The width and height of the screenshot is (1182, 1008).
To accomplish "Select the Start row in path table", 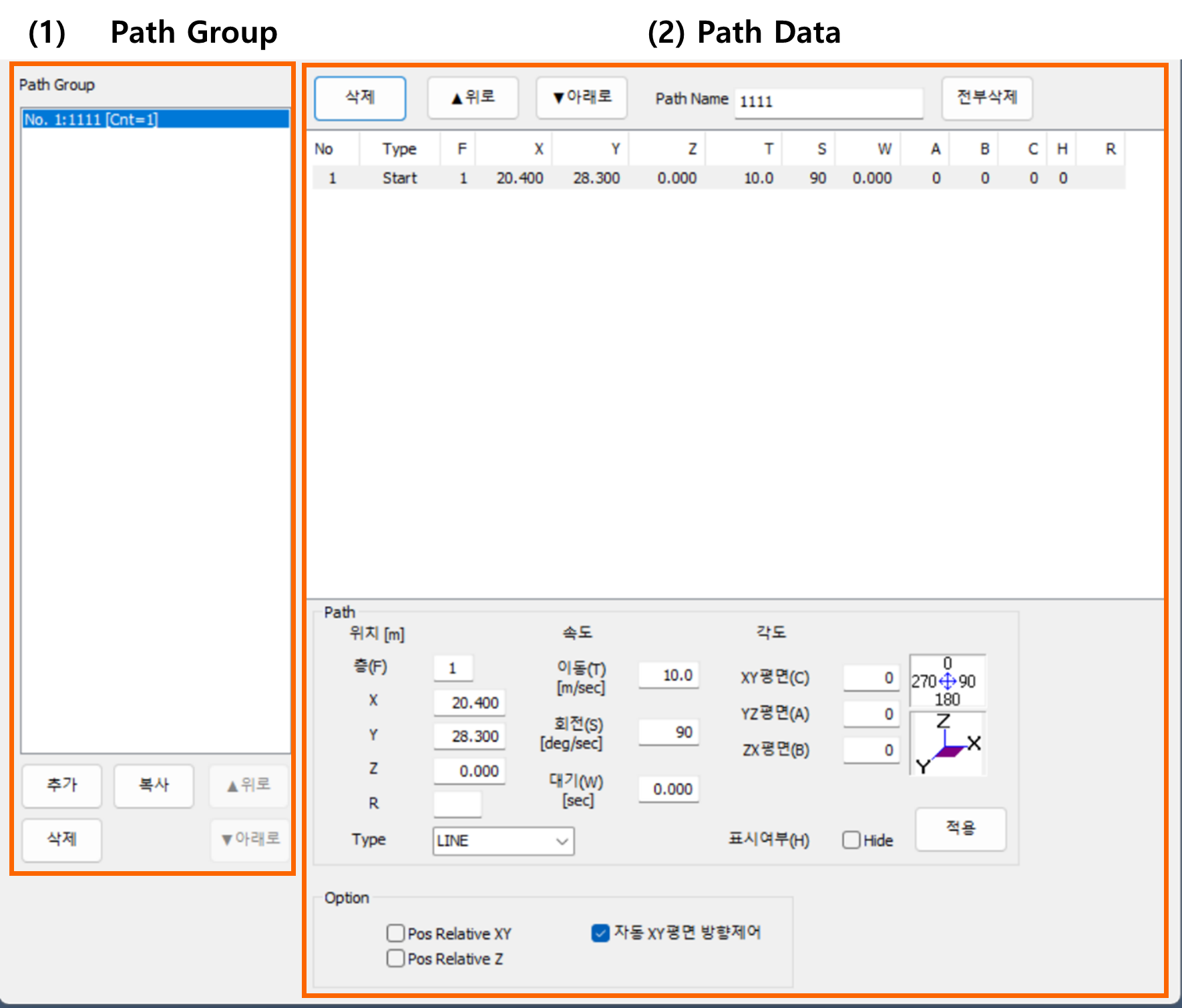I will click(399, 178).
